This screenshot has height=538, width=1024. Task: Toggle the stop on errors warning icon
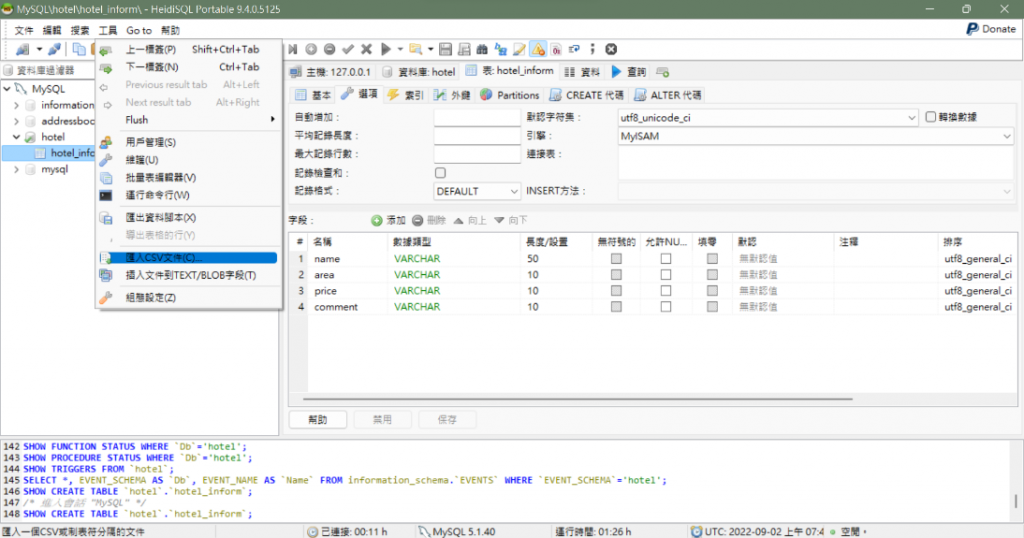538,49
